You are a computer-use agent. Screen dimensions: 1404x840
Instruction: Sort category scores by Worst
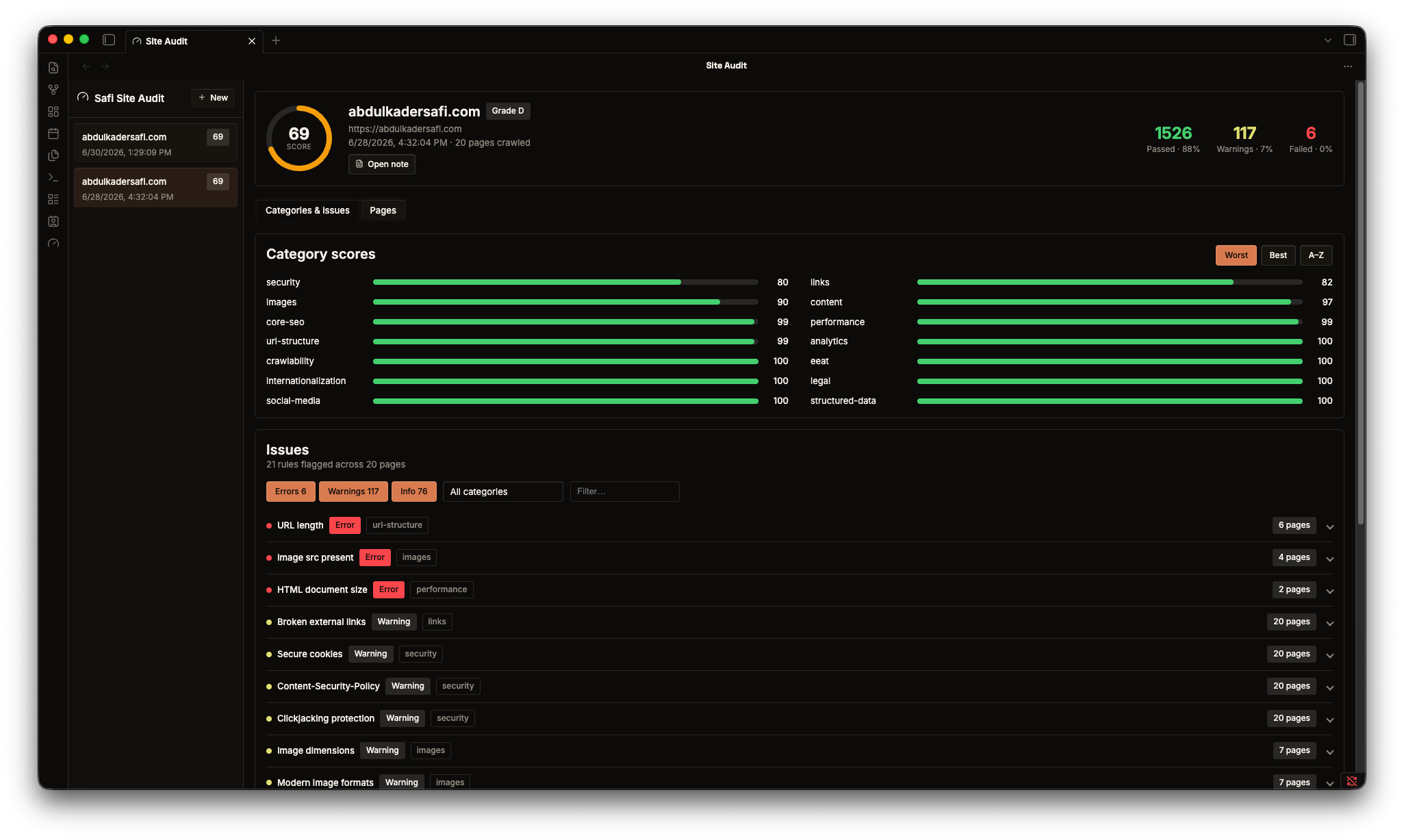(1236, 255)
